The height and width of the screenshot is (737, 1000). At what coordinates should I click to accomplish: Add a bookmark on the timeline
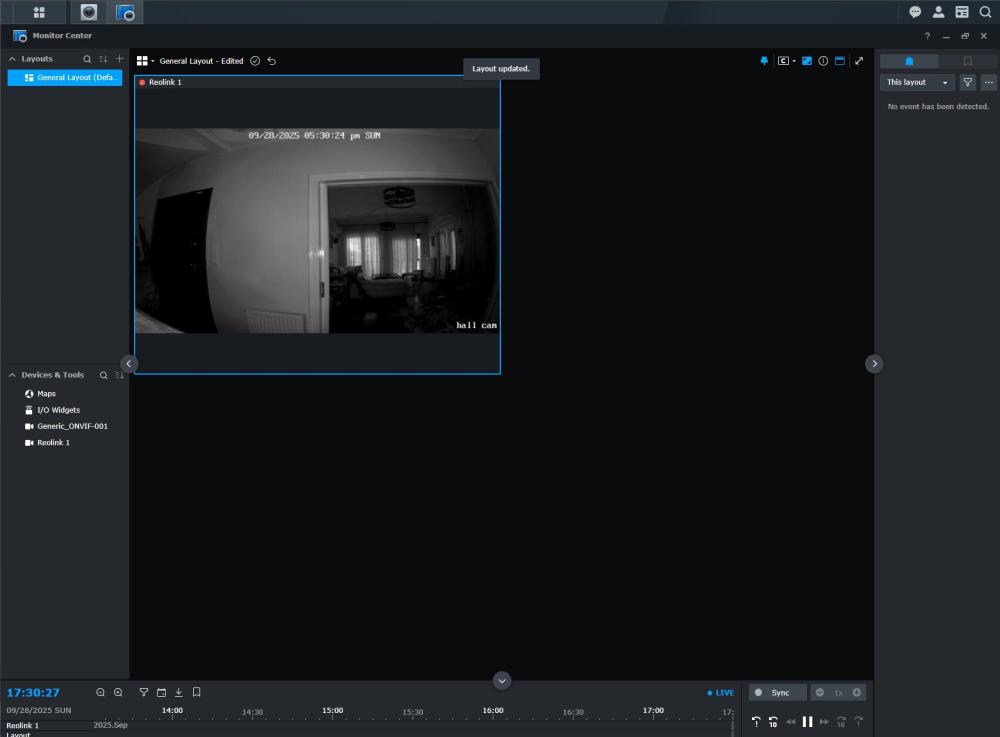pos(196,692)
